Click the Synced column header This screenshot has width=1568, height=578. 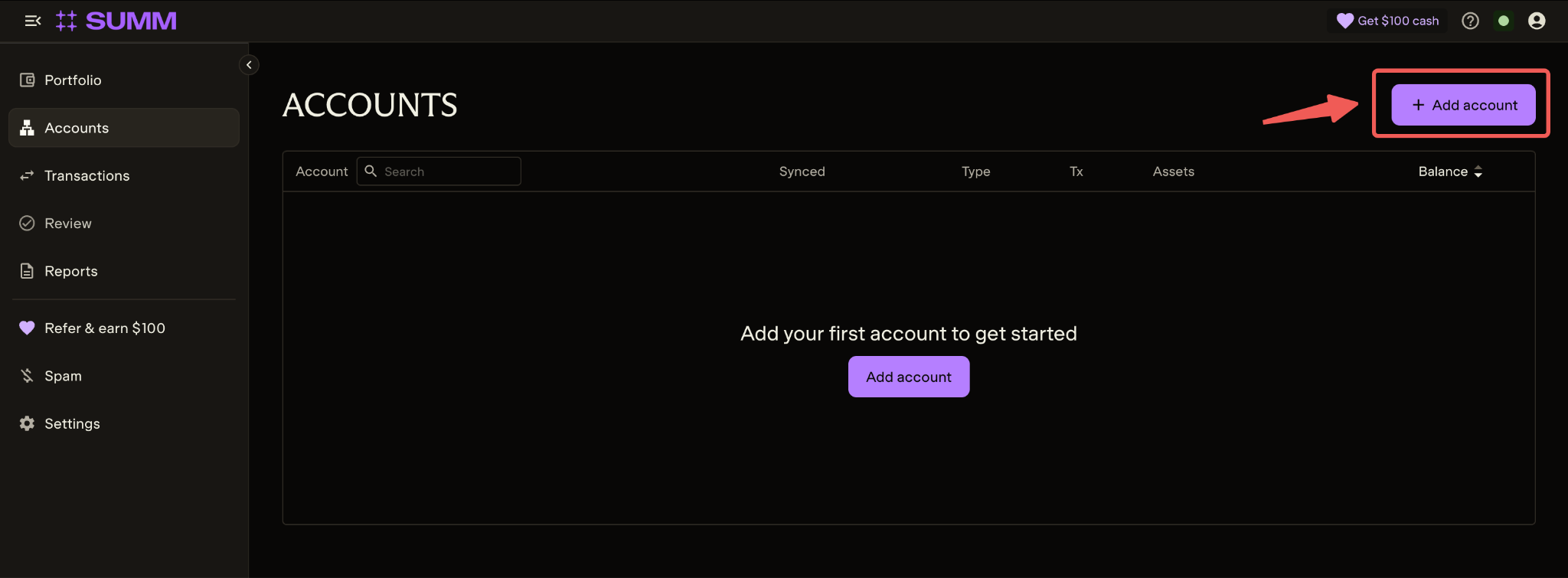[x=802, y=171]
